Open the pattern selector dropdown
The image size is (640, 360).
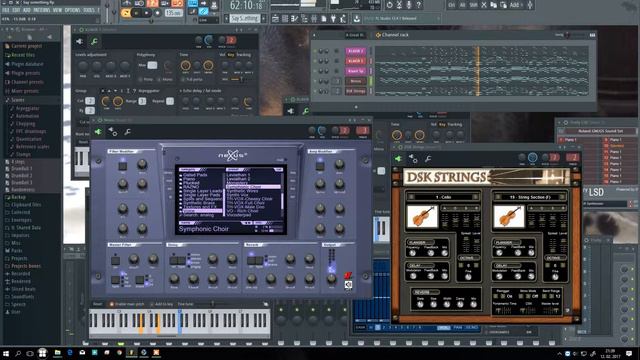tap(245, 19)
